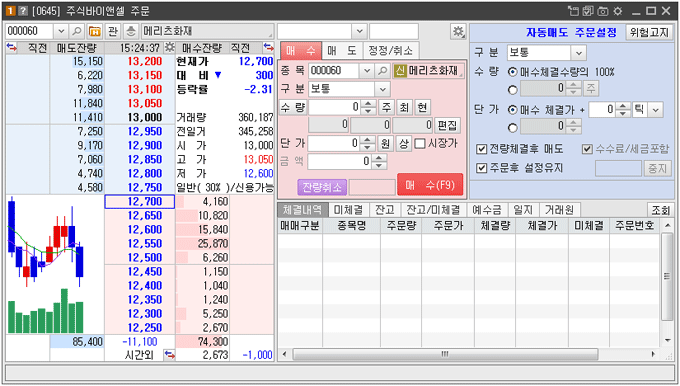This screenshot has width=680, height=386.
Task: Click the 조회 query button
Action: coord(660,210)
